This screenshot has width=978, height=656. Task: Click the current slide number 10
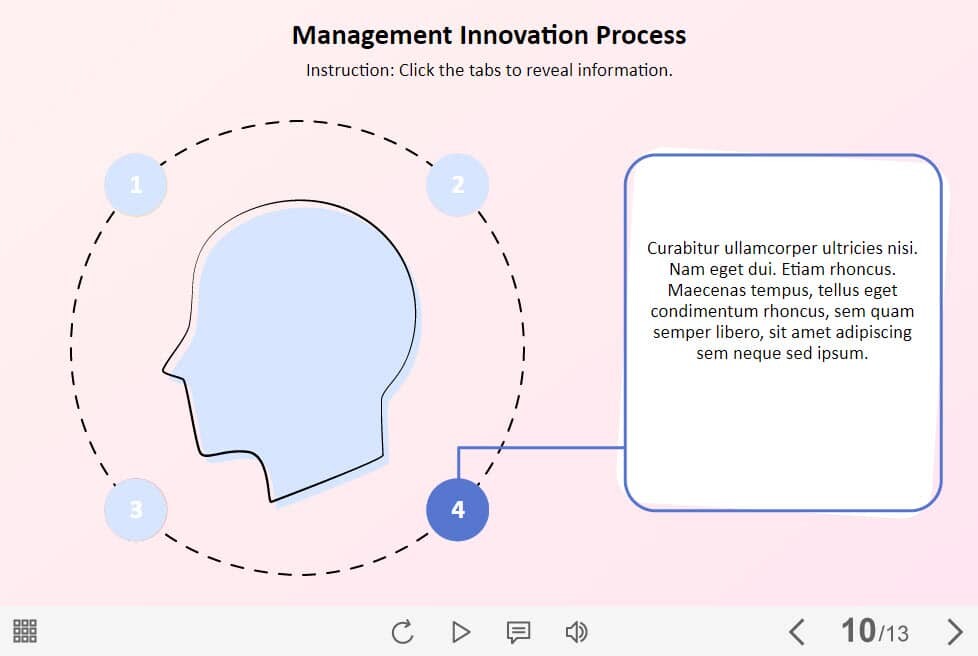tap(858, 631)
